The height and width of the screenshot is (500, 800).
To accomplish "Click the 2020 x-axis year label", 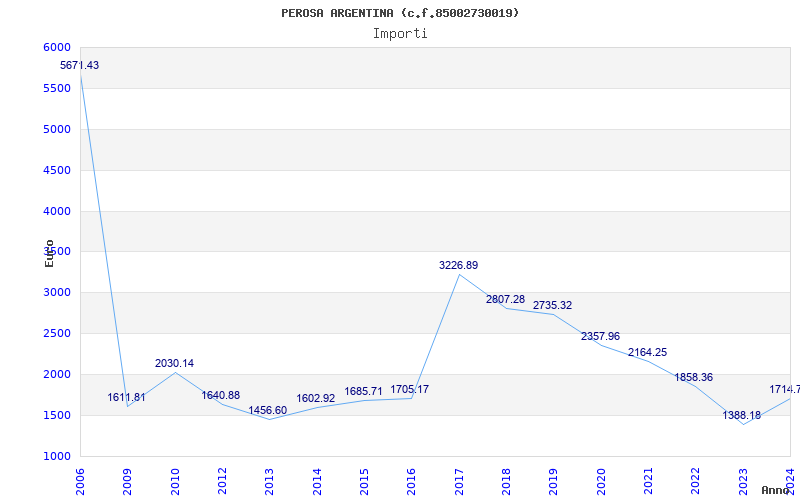I will tap(601, 481).
